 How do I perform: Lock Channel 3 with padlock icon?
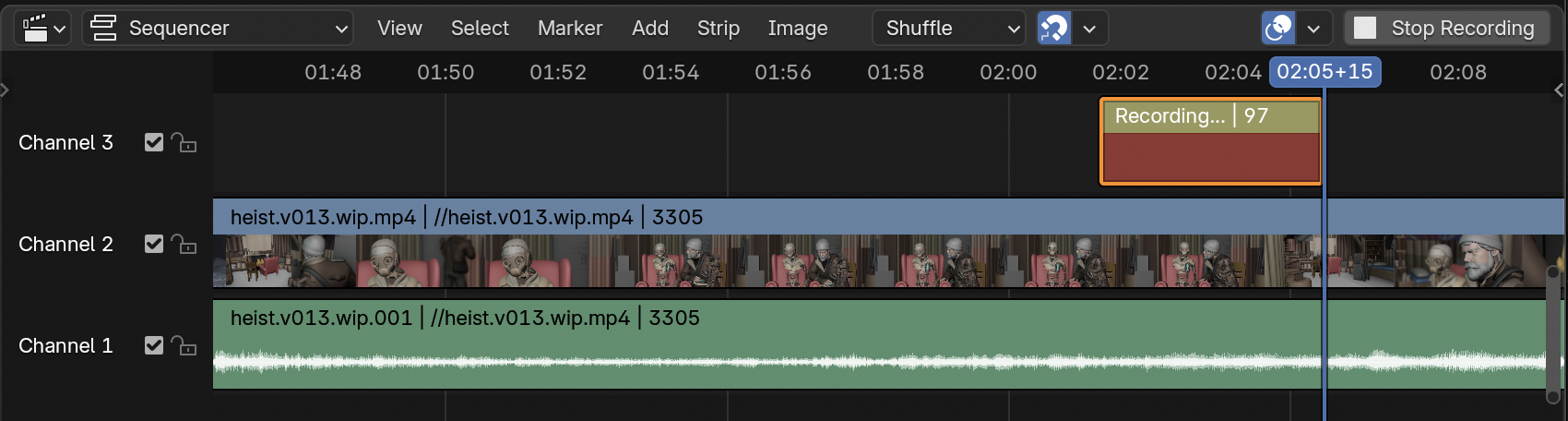[184, 142]
